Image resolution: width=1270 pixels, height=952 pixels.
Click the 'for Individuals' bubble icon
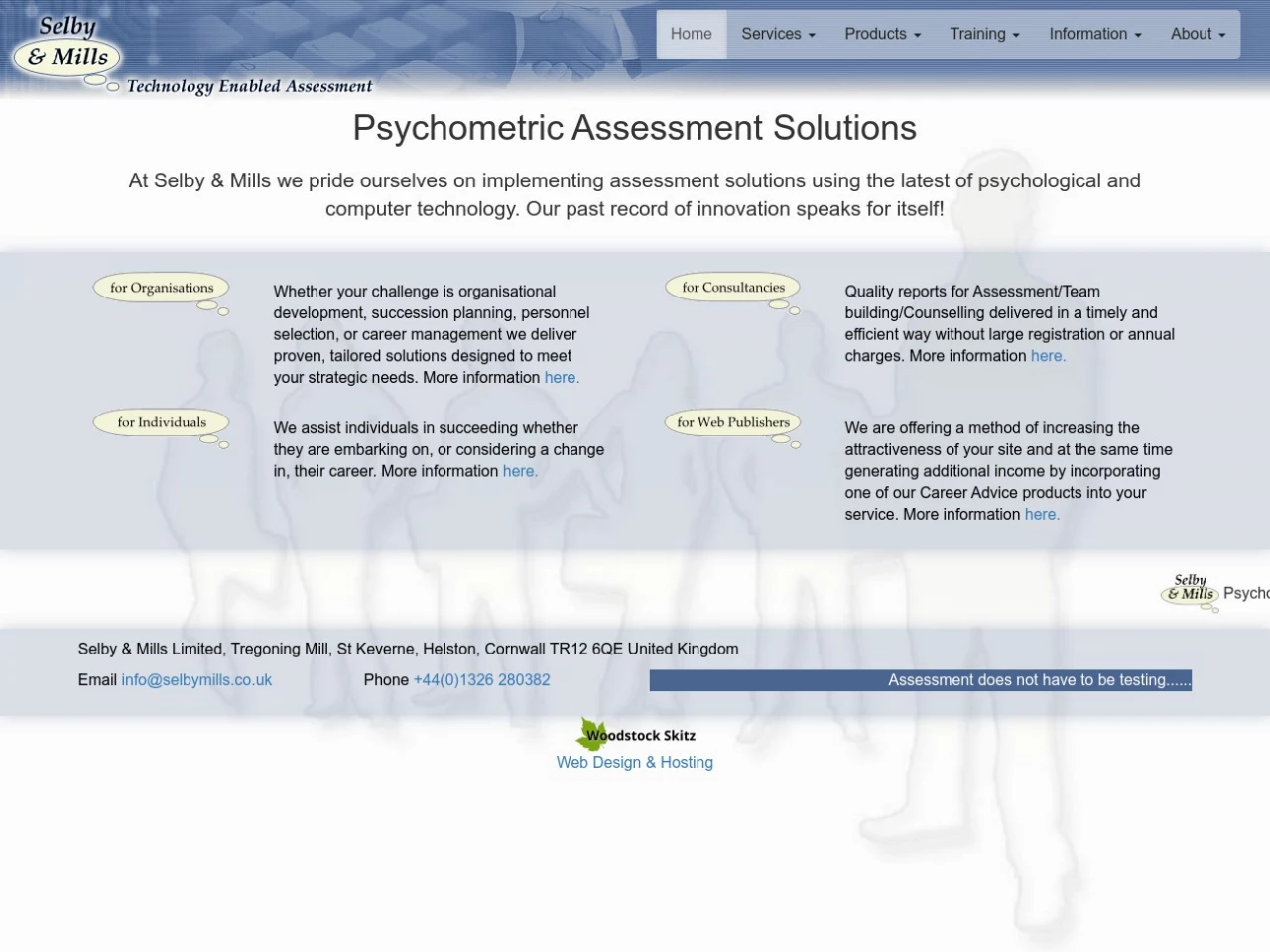(162, 423)
